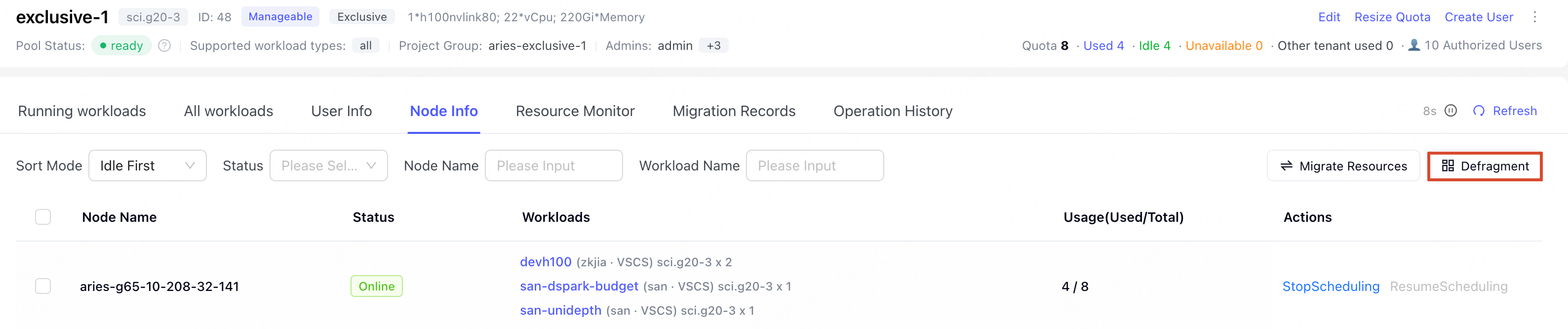This screenshot has height=329, width=1568.
Task: Open the Resource Monitor tab
Action: [575, 111]
